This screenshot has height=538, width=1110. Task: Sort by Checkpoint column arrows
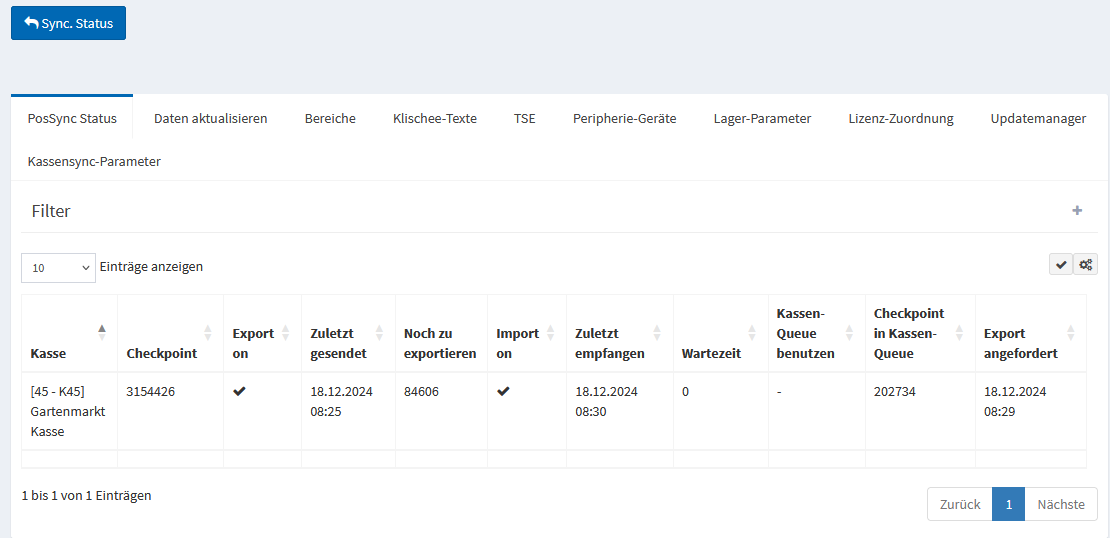[208, 333]
